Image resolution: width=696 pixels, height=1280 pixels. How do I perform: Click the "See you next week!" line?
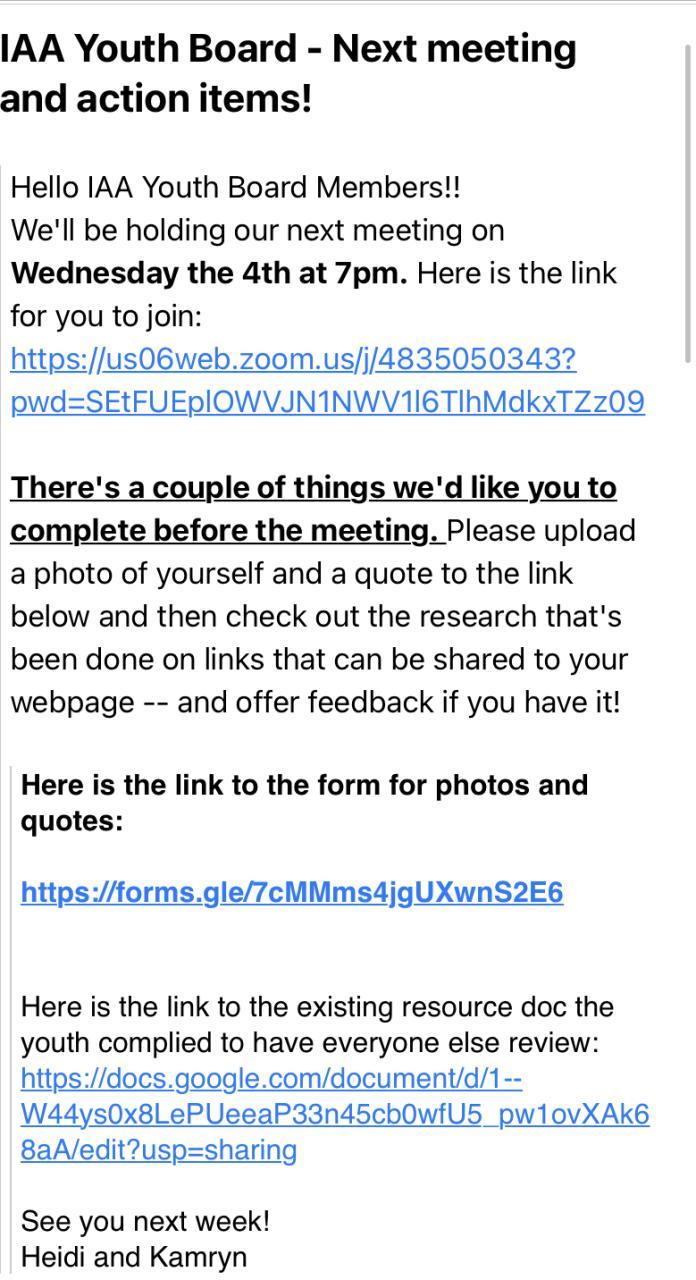point(145,1221)
